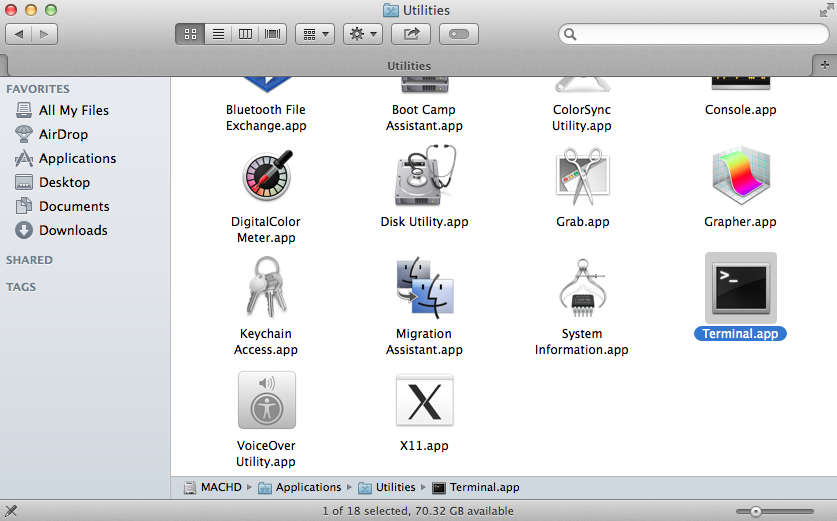This screenshot has height=521, width=837.
Task: Click the Bluetooth File Exchange.app label
Action: click(266, 117)
